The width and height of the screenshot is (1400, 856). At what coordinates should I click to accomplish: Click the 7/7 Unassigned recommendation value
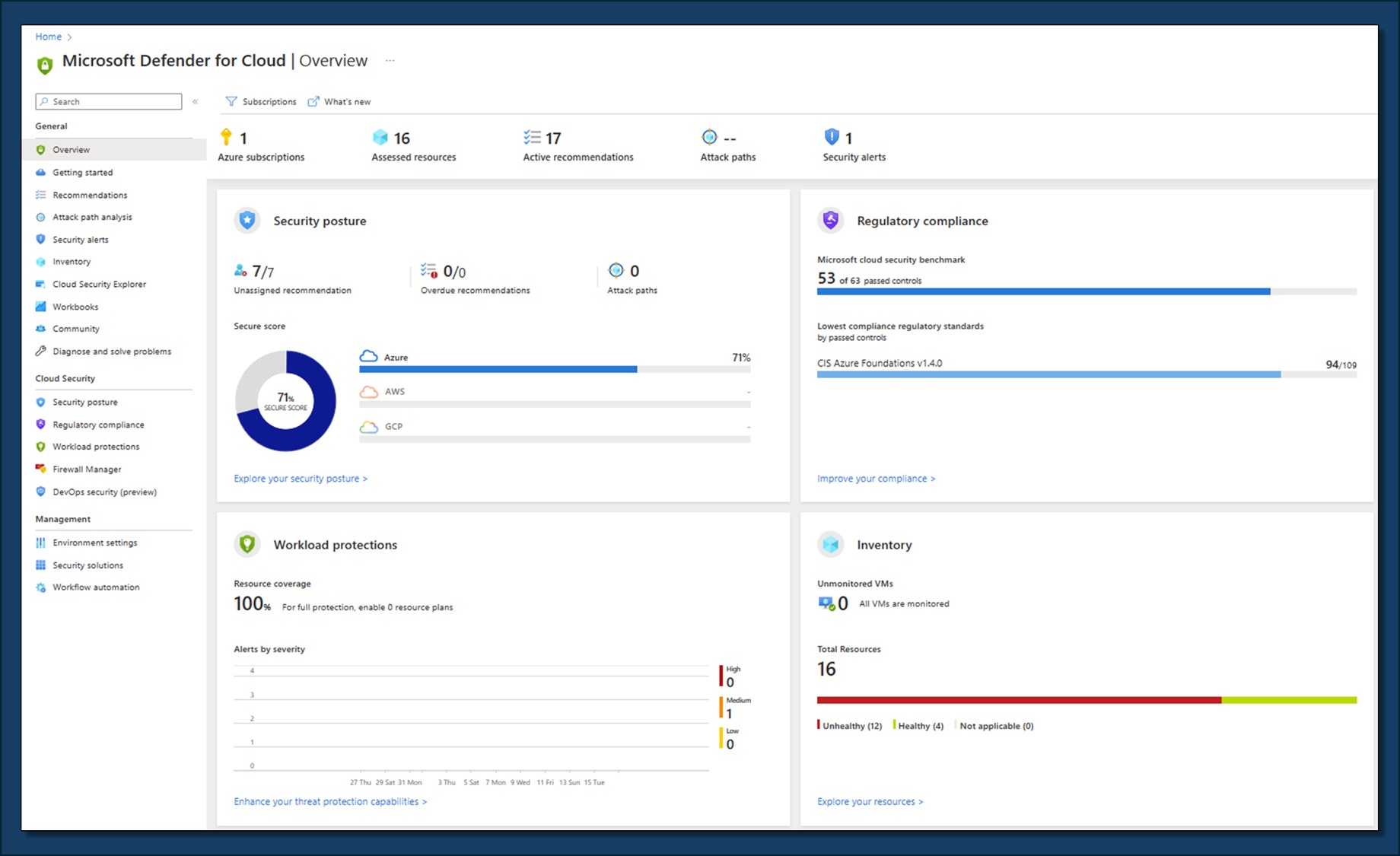click(x=263, y=272)
